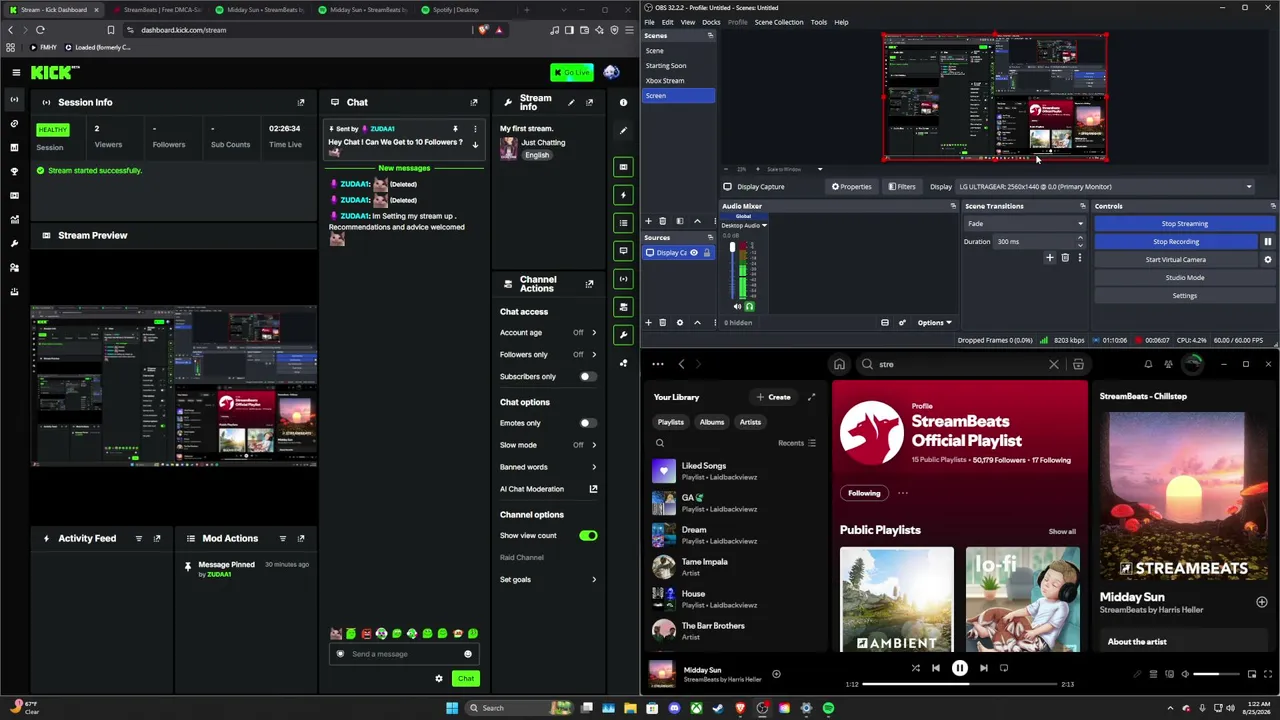
Task: Go to previous Spotify track
Action: (x=936, y=668)
